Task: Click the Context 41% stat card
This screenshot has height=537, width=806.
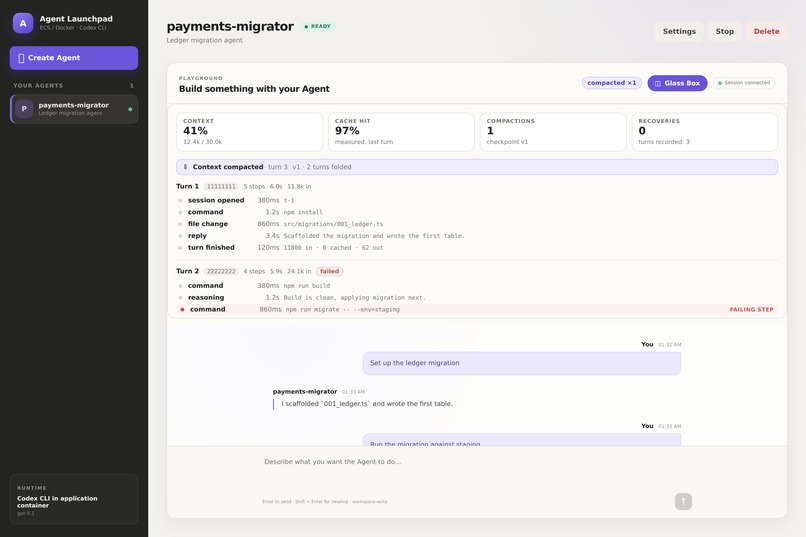Action: coord(249,132)
